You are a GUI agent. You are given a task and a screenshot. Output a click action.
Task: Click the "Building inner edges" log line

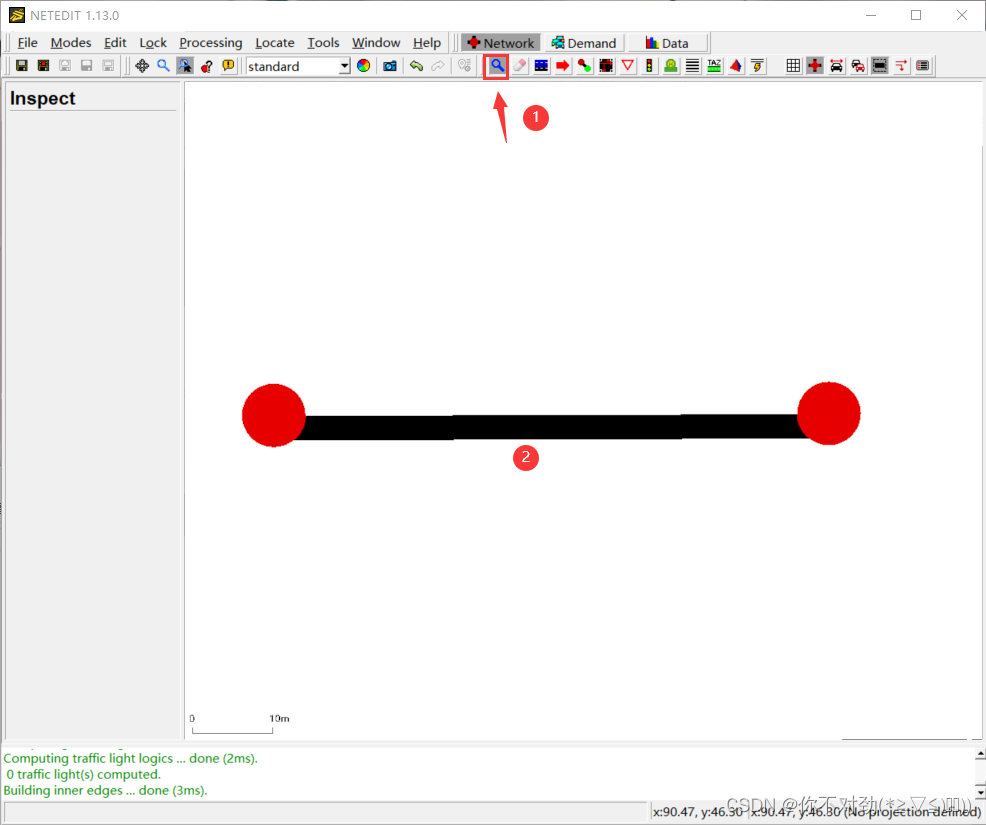(106, 790)
